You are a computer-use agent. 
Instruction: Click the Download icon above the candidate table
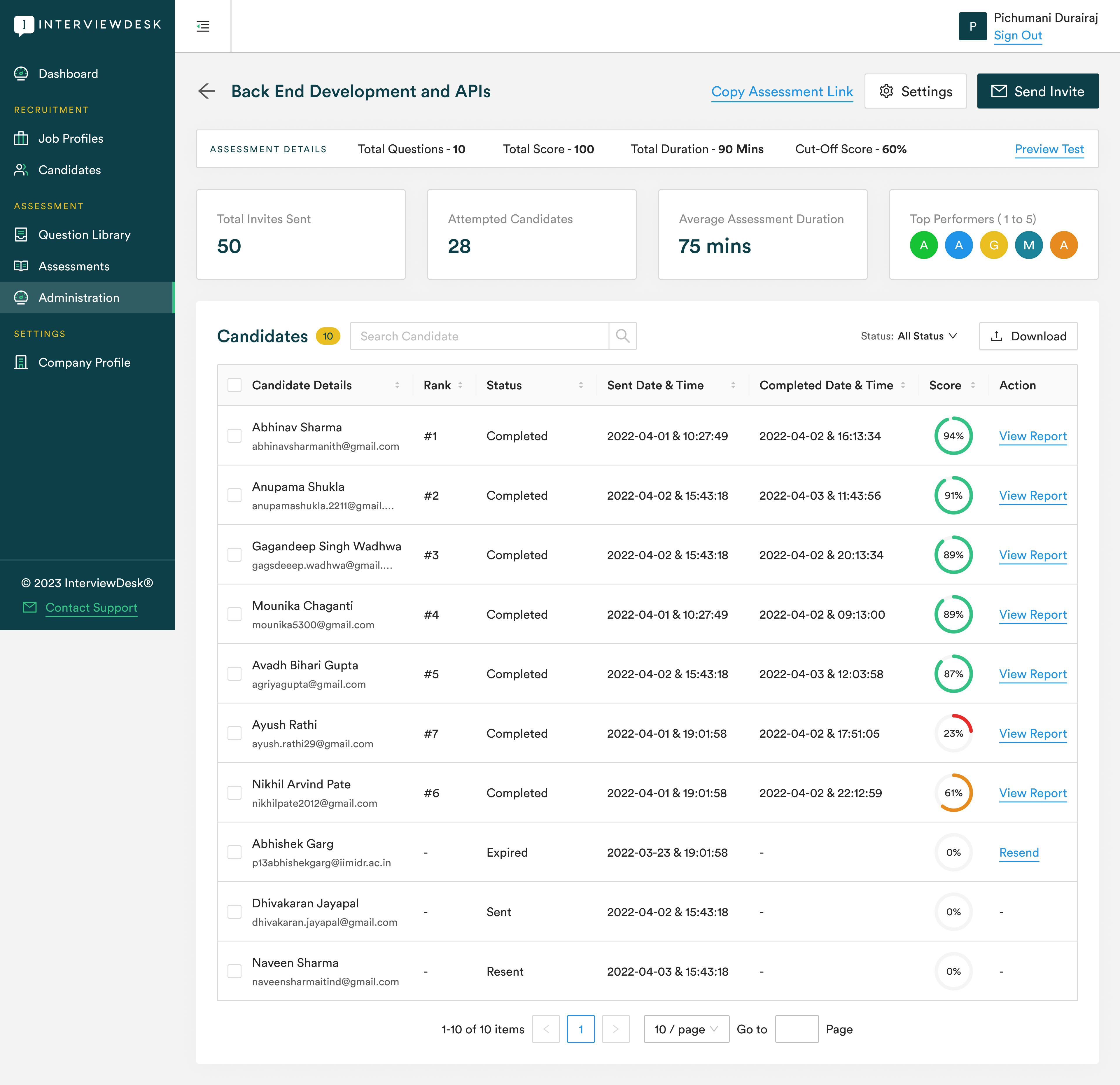(x=997, y=337)
